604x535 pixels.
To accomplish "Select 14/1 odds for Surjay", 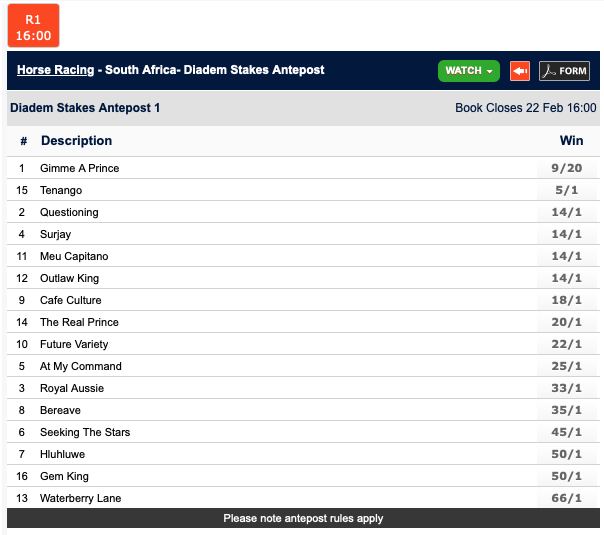I will [x=566, y=234].
